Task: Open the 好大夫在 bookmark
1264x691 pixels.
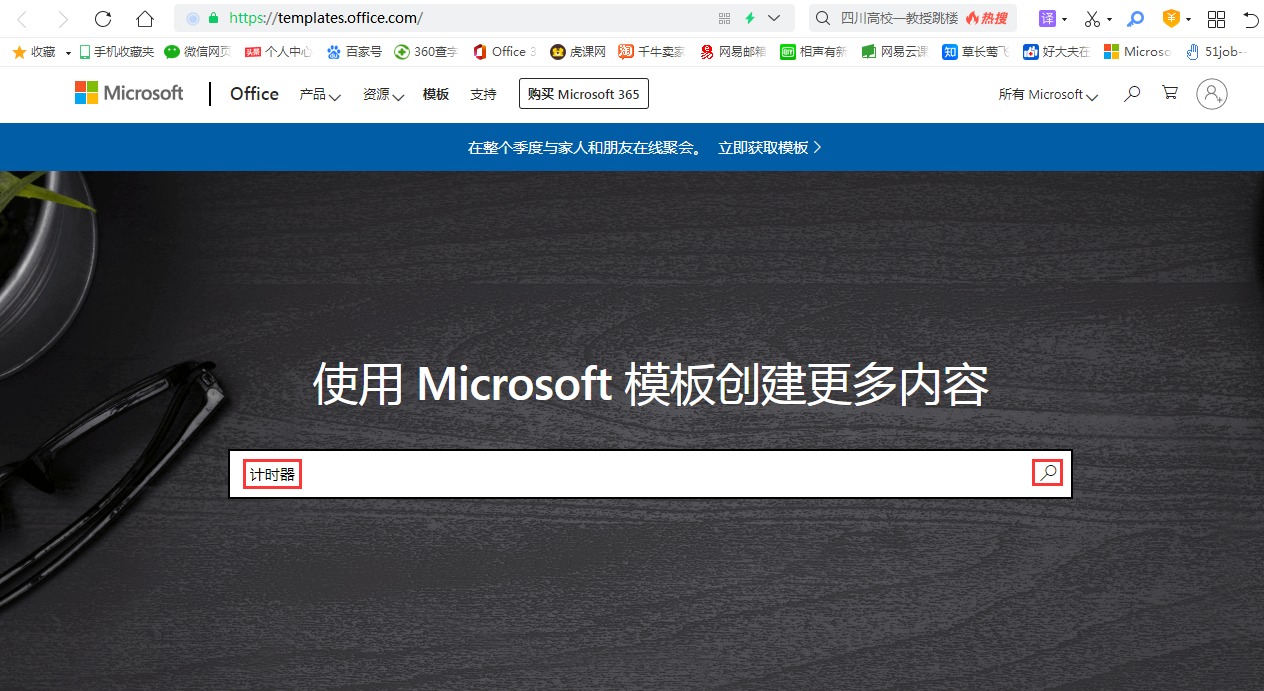Action: (x=1057, y=52)
